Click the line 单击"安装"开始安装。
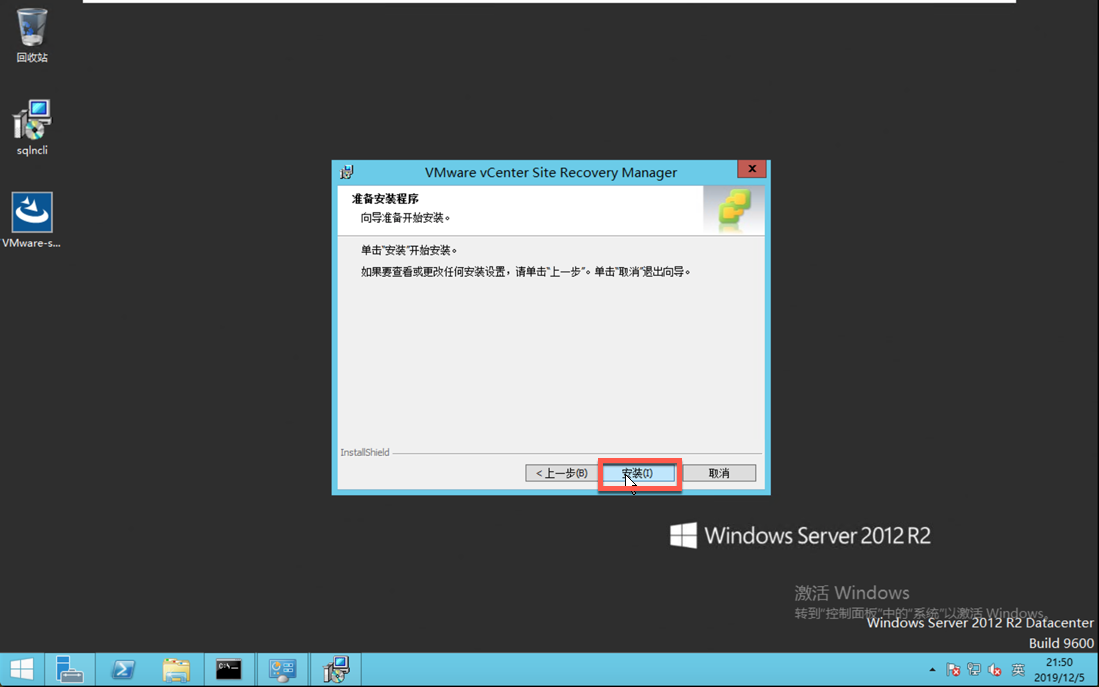Viewport: 1099px width, 687px height. point(409,250)
